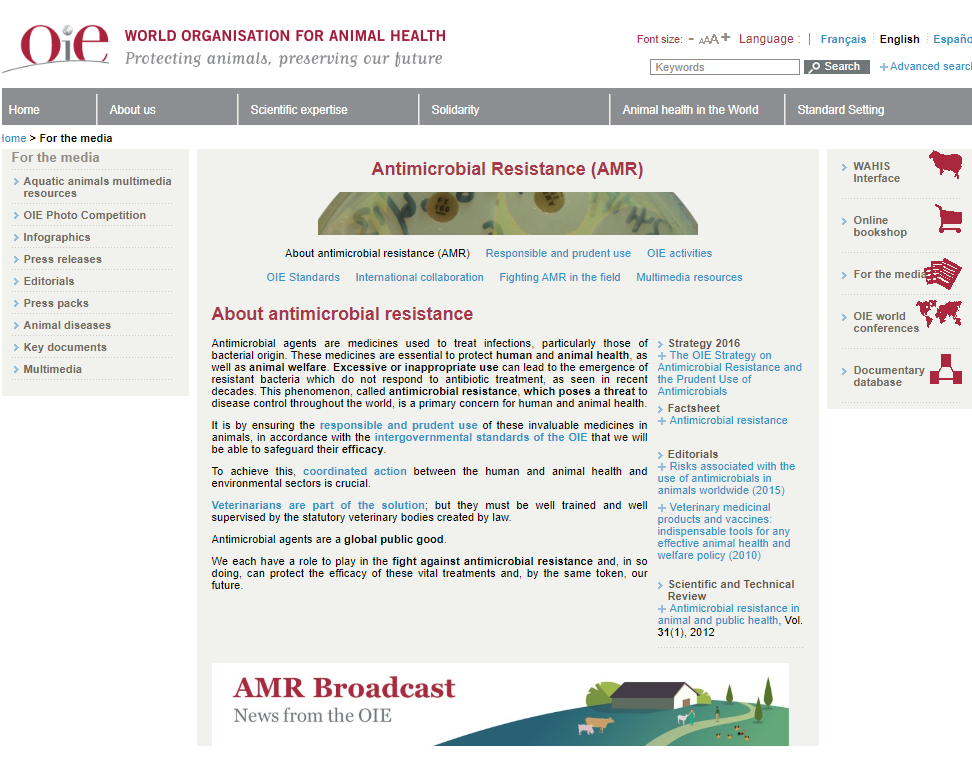Click the Documentary database icon
The image size is (972, 775).
pos(946,369)
